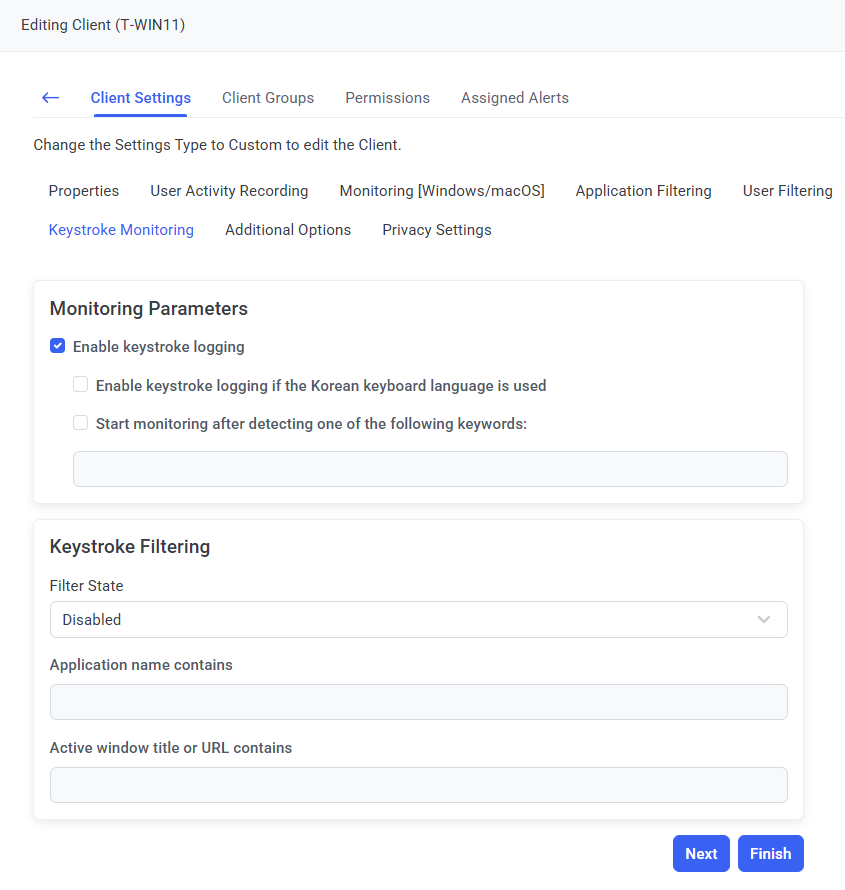Open the Permissions tab
Viewport: 845px width, 890px height.
(x=387, y=98)
